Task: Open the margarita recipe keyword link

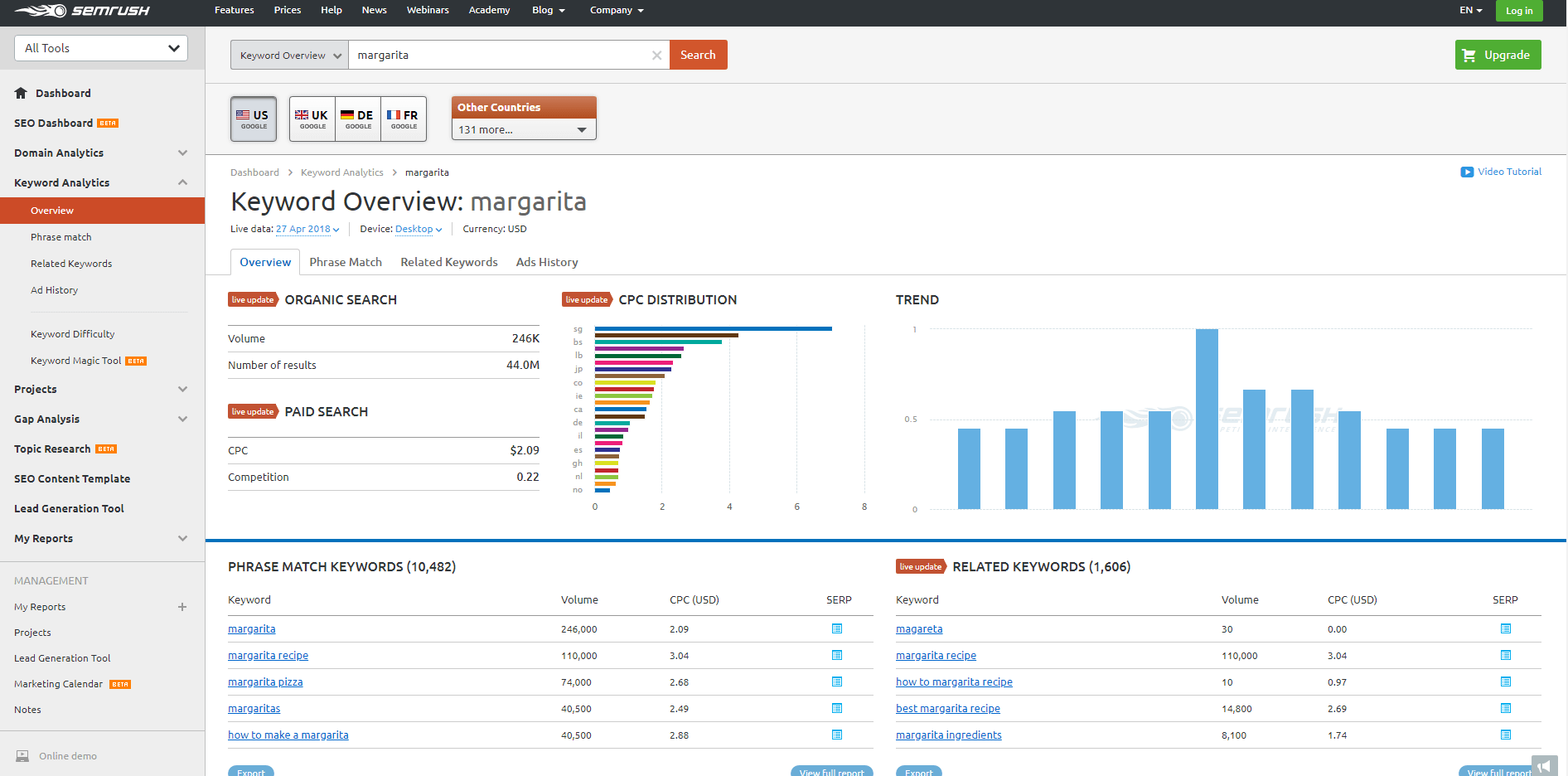Action: point(268,655)
